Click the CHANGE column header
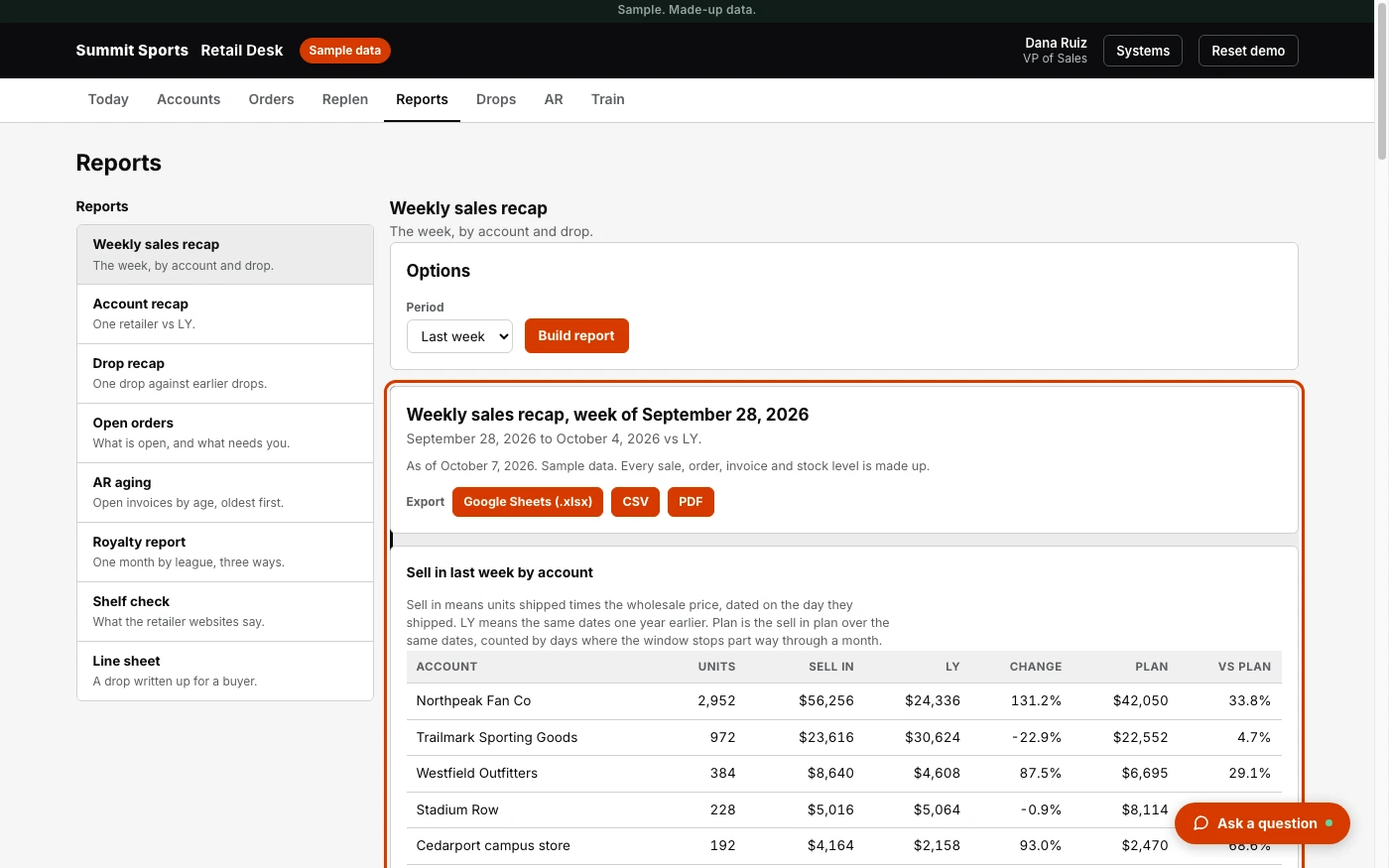Screen dimensions: 1389x868 pyautogui.click(x=1036, y=667)
